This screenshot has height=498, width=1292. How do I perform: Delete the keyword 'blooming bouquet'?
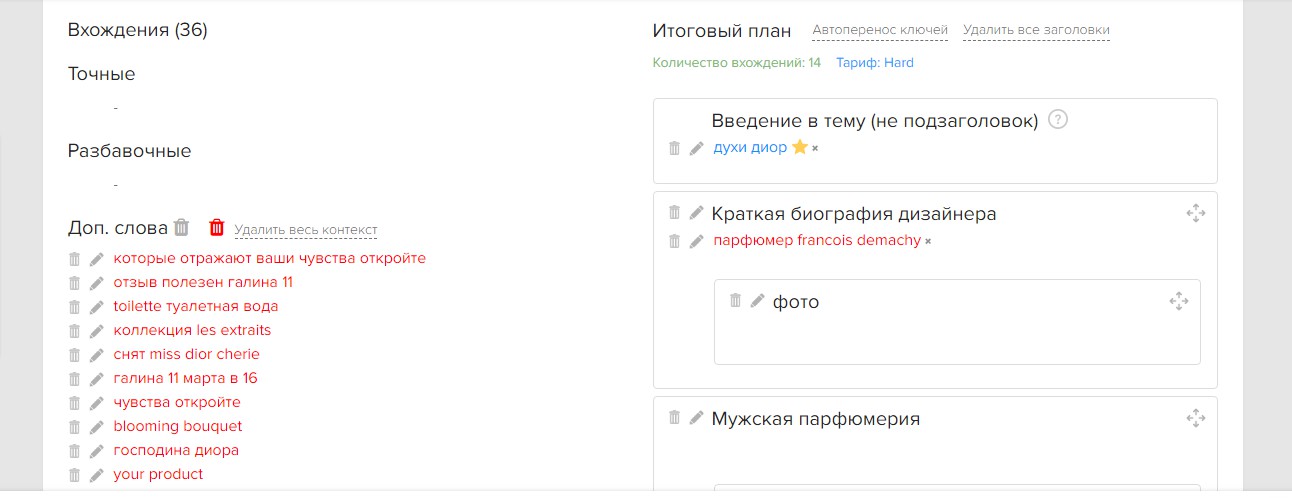pyautogui.click(x=74, y=427)
